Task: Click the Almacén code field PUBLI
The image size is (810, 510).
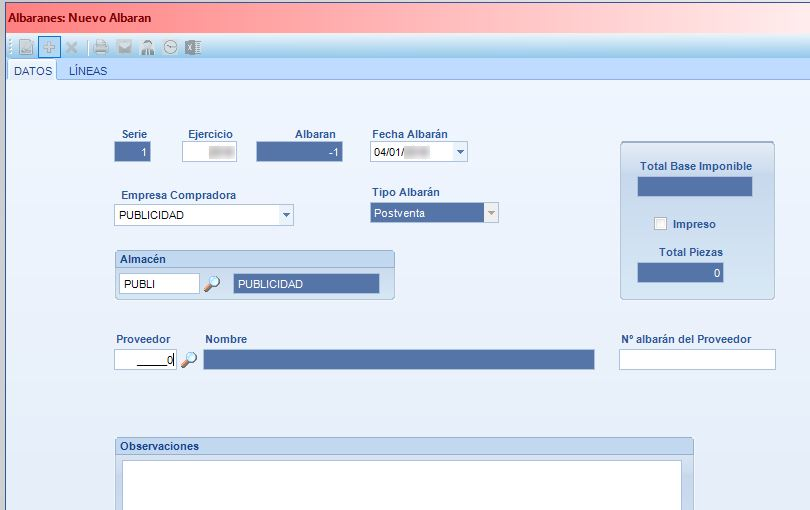Action: pos(159,284)
